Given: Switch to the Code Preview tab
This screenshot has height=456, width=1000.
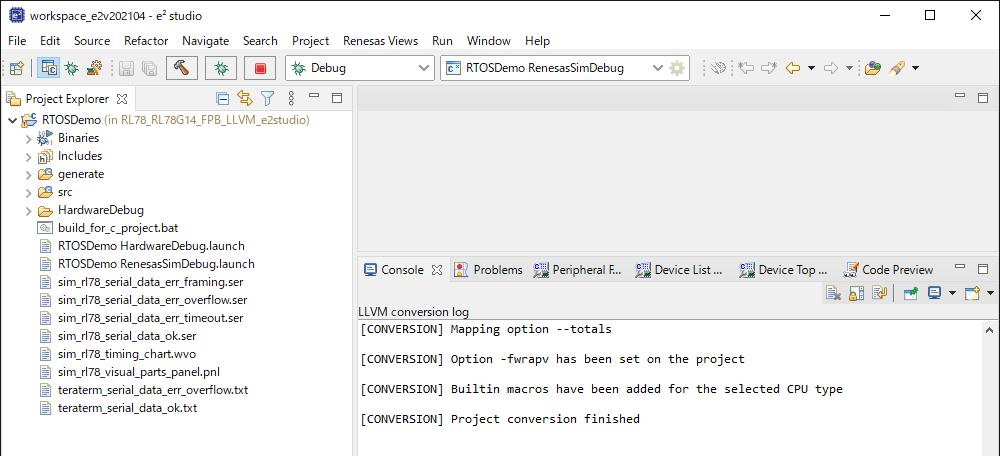Looking at the screenshot, I should [x=888, y=270].
